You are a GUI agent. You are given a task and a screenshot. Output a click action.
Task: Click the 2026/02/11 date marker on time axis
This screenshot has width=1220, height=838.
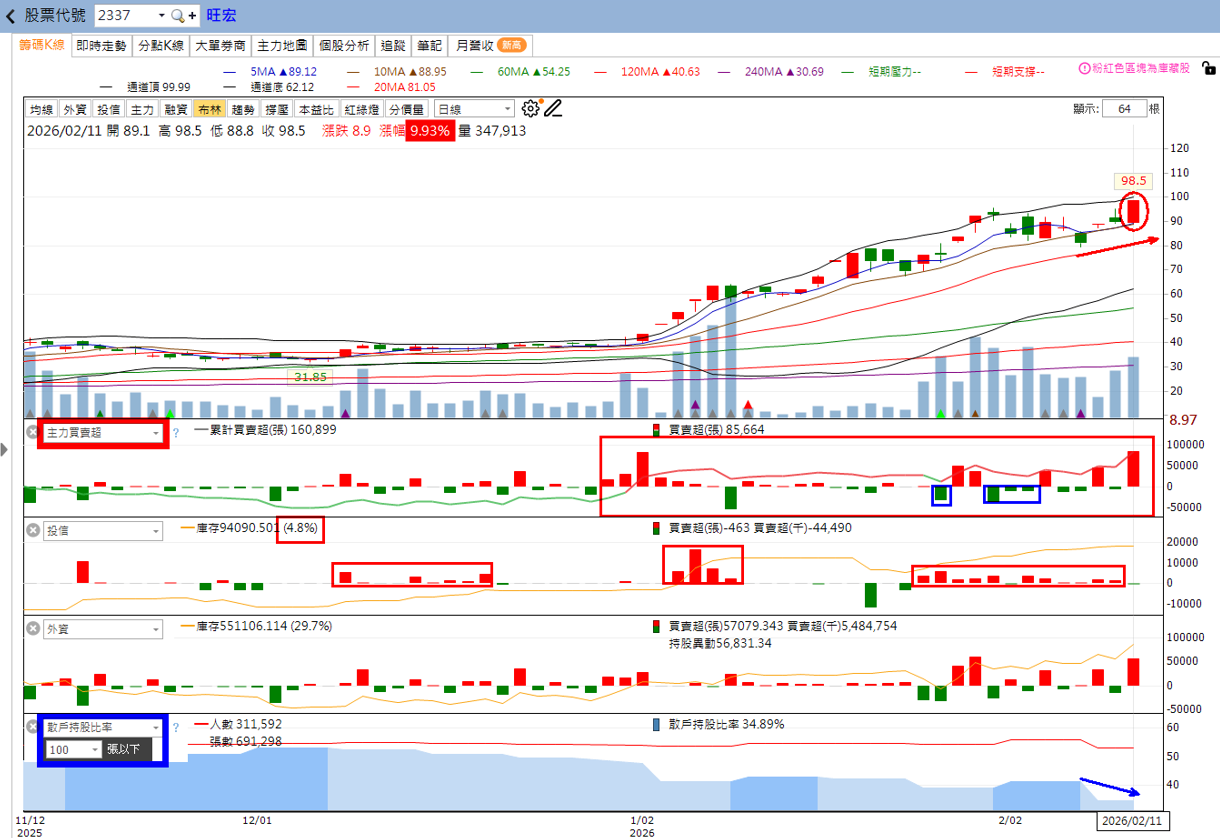(1133, 820)
